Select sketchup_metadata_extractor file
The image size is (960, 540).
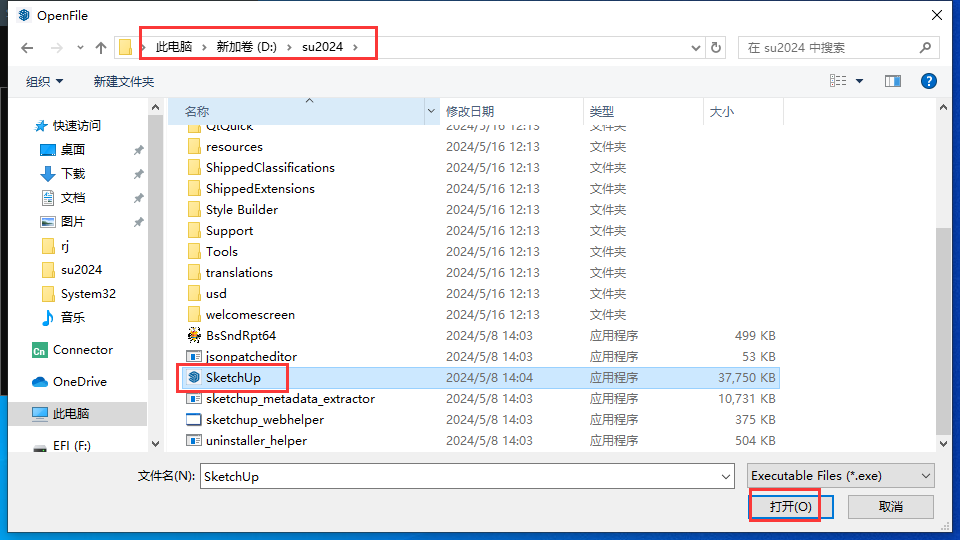pyautogui.click(x=290, y=399)
